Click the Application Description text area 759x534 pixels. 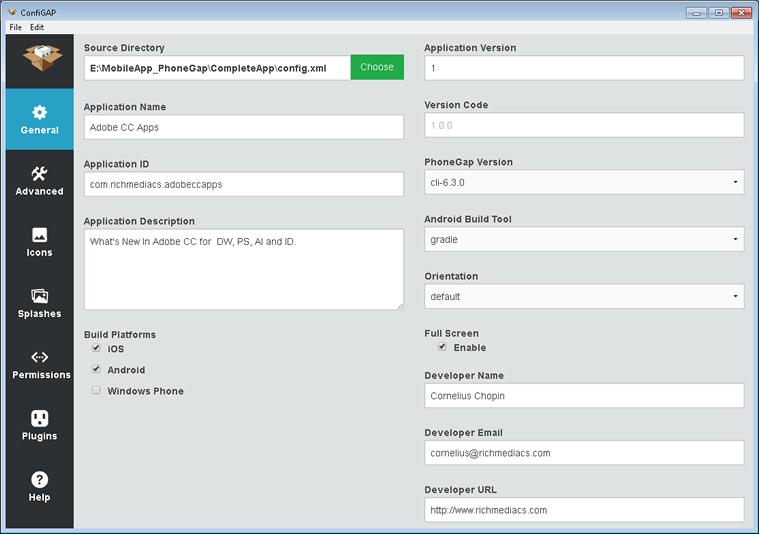point(244,269)
